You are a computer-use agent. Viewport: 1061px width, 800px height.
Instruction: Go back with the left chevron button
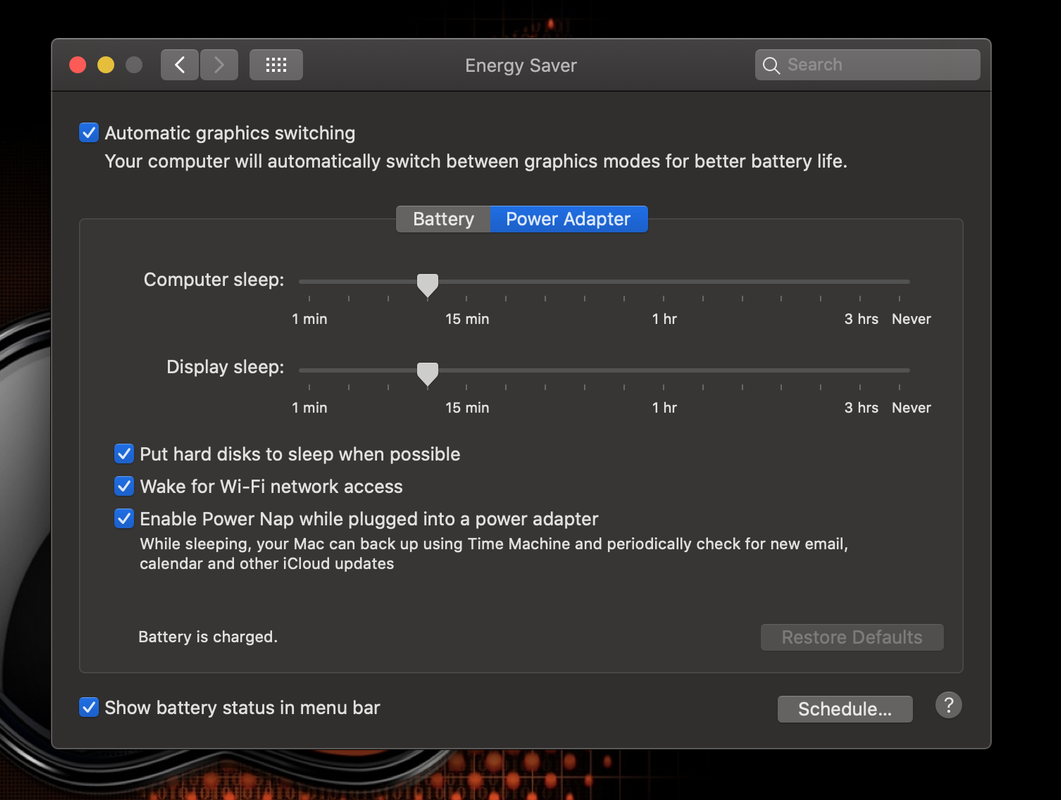pyautogui.click(x=179, y=65)
